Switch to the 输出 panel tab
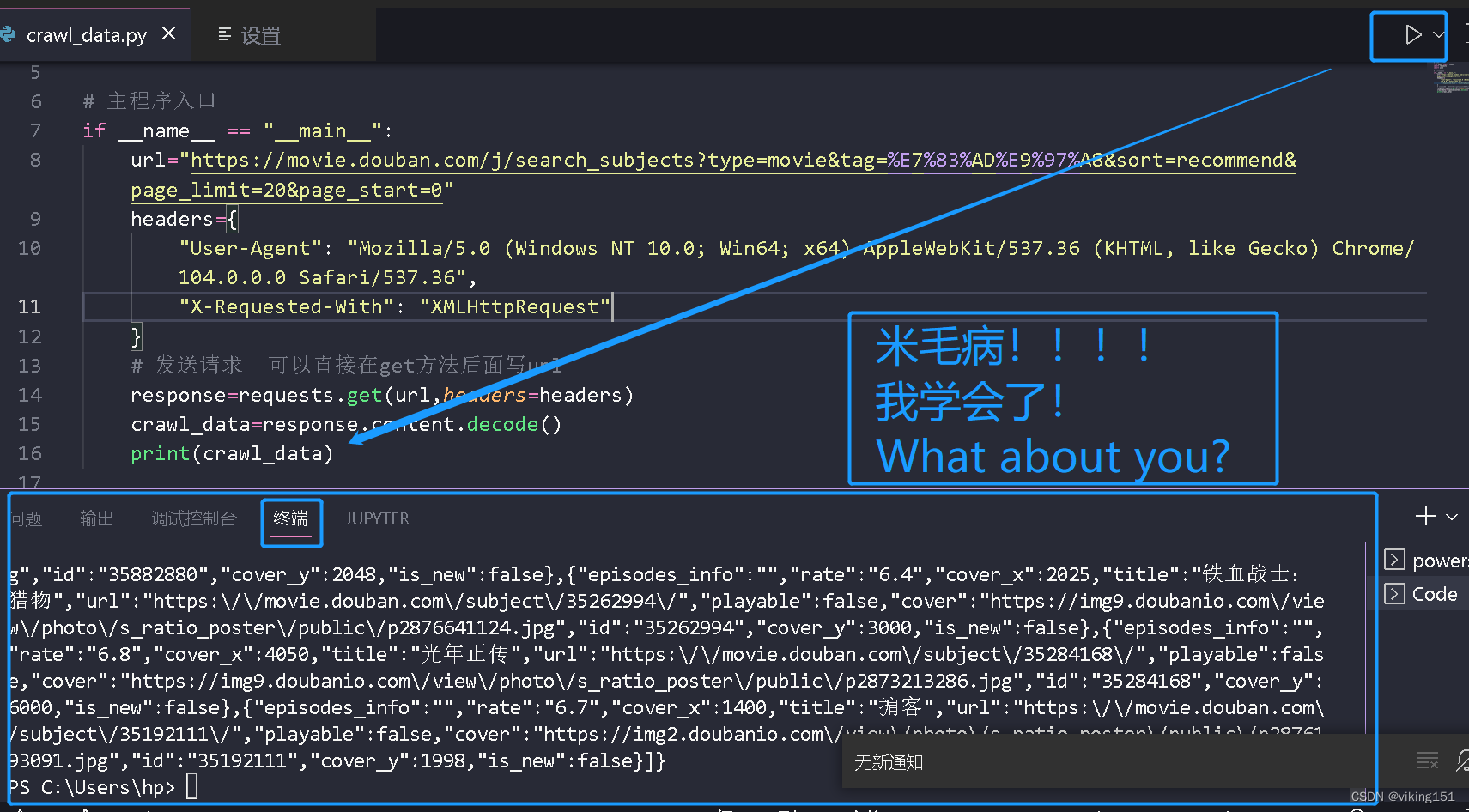Image resolution: width=1469 pixels, height=812 pixels. pyautogui.click(x=96, y=518)
